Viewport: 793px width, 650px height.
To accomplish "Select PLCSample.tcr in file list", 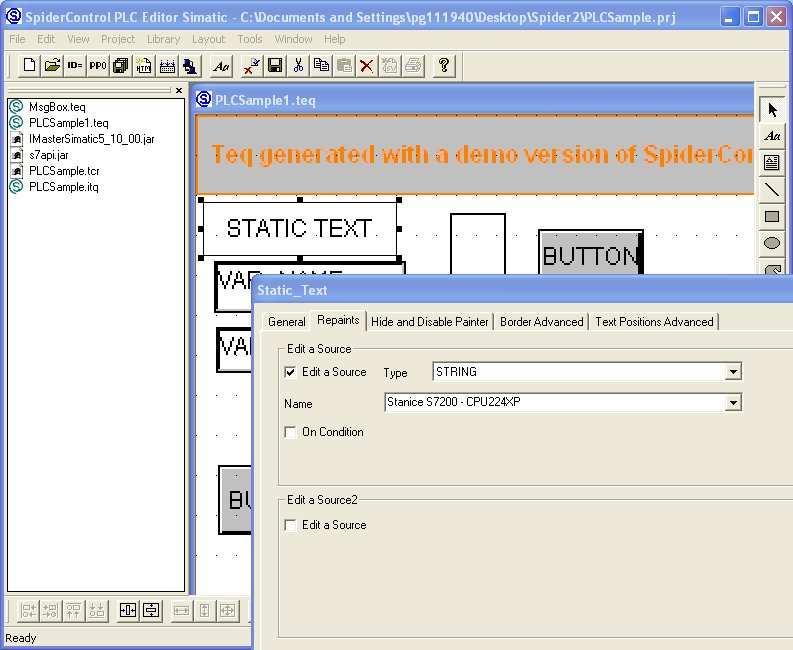I will click(64, 171).
